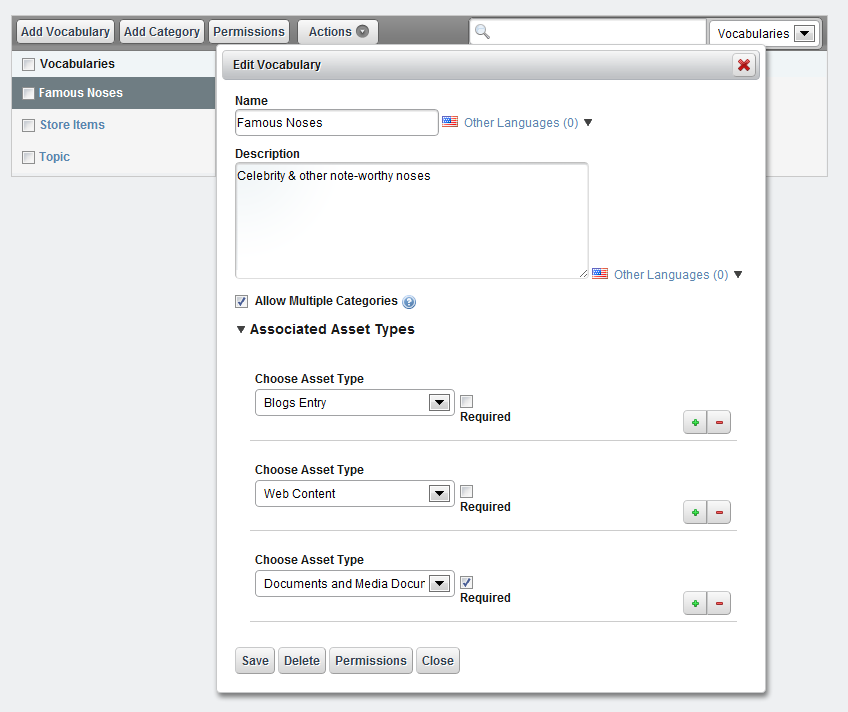This screenshot has width=848, height=712.
Task: Click the Add Category button
Action: coord(162,32)
